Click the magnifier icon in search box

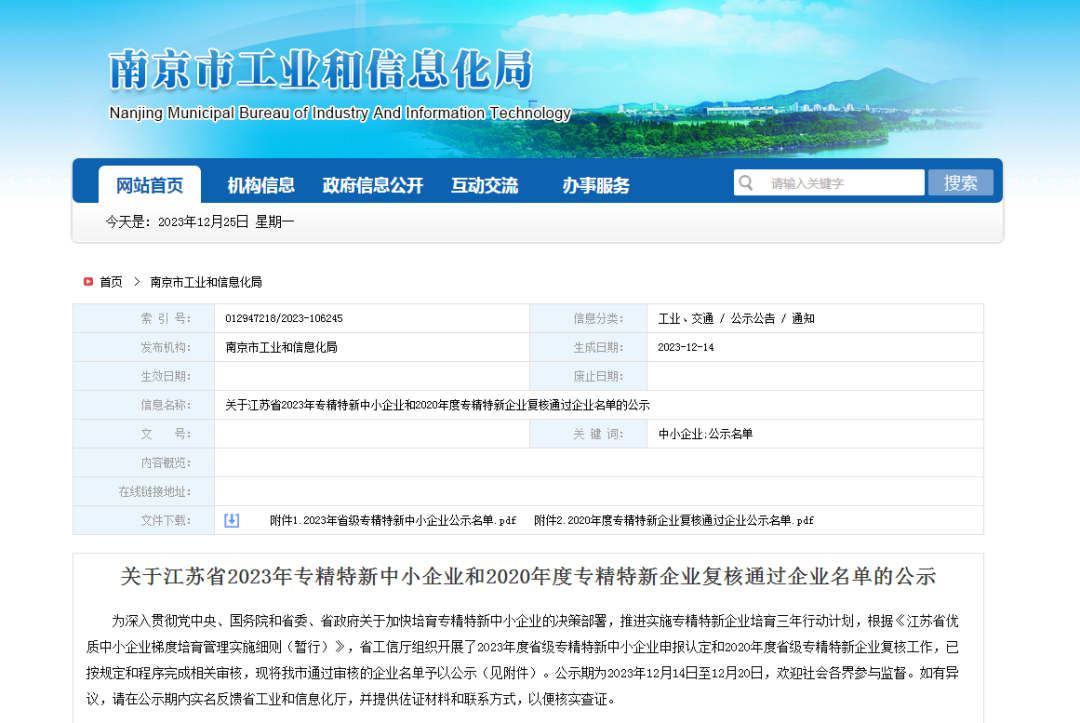(746, 183)
